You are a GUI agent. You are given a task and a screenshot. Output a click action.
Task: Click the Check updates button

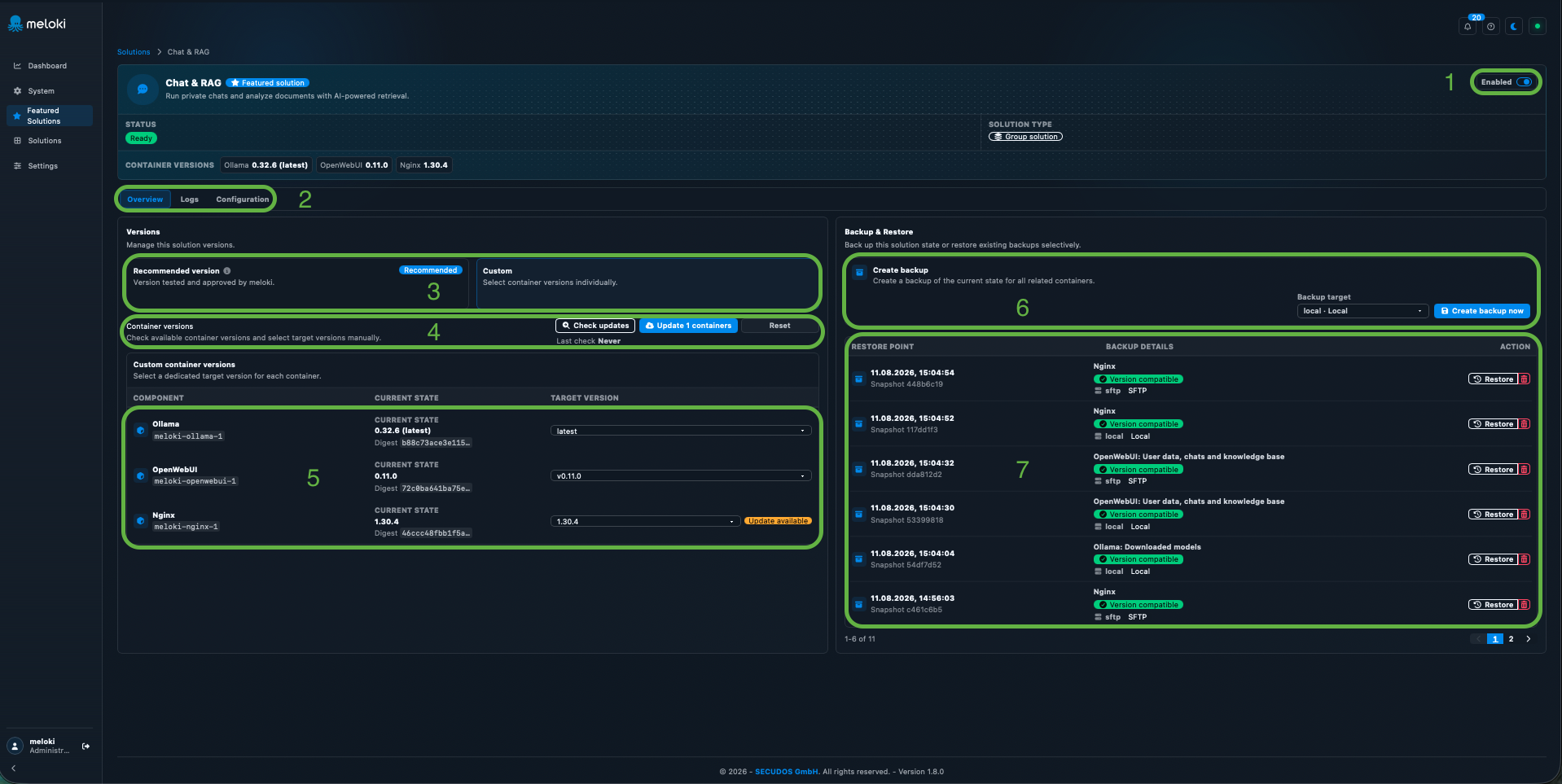tap(595, 326)
